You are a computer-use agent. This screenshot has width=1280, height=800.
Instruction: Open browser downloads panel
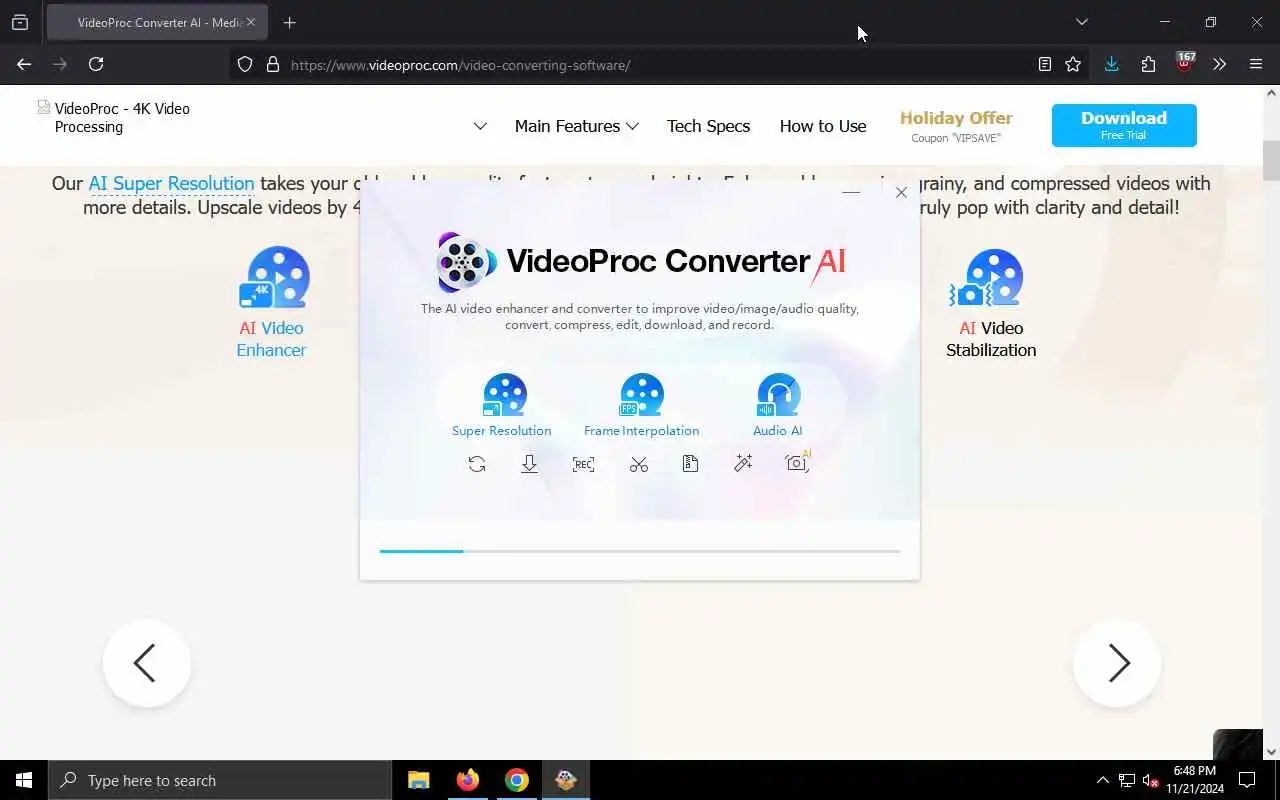[x=1111, y=64]
